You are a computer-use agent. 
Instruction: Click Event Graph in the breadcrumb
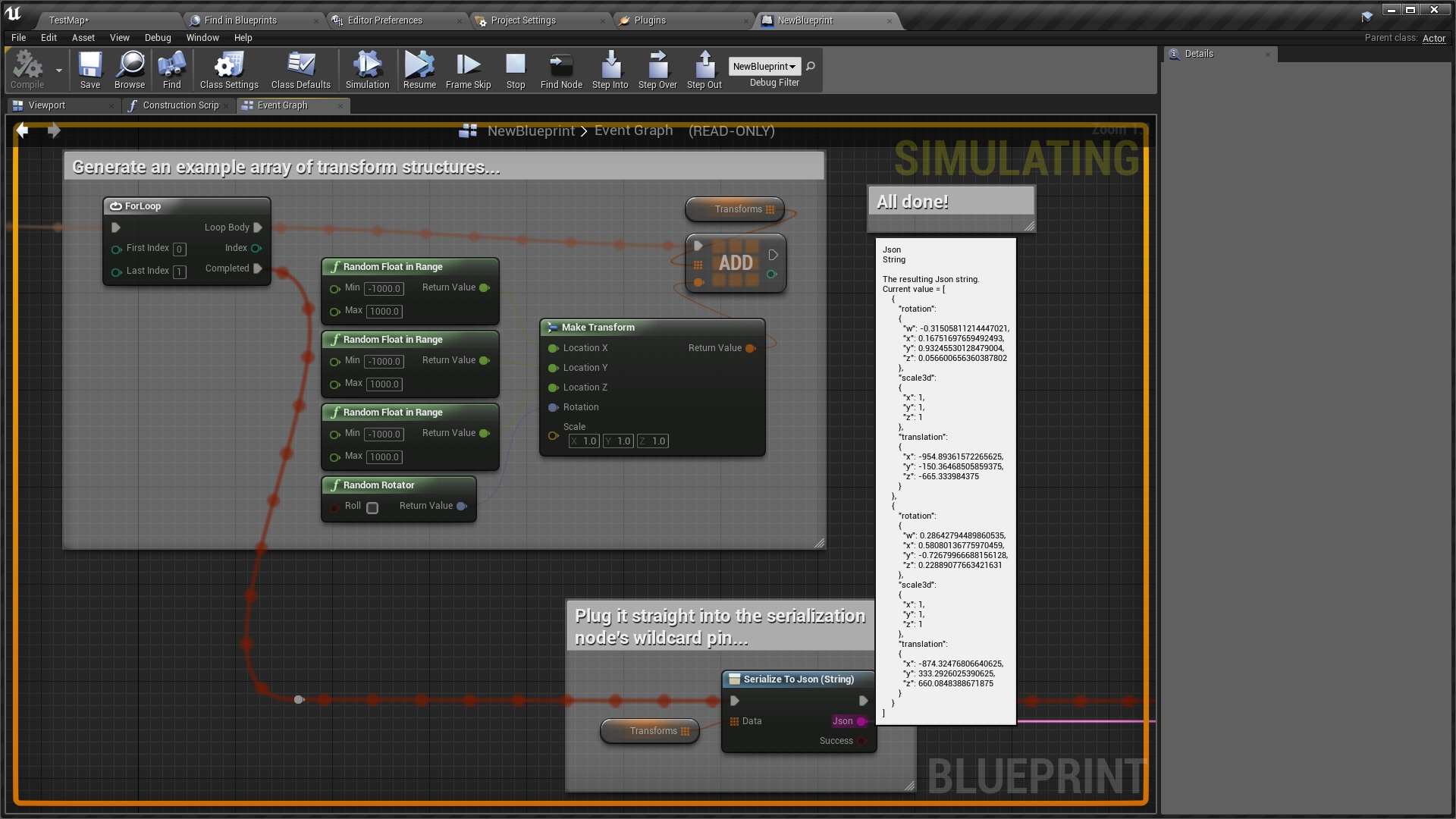pyautogui.click(x=633, y=130)
